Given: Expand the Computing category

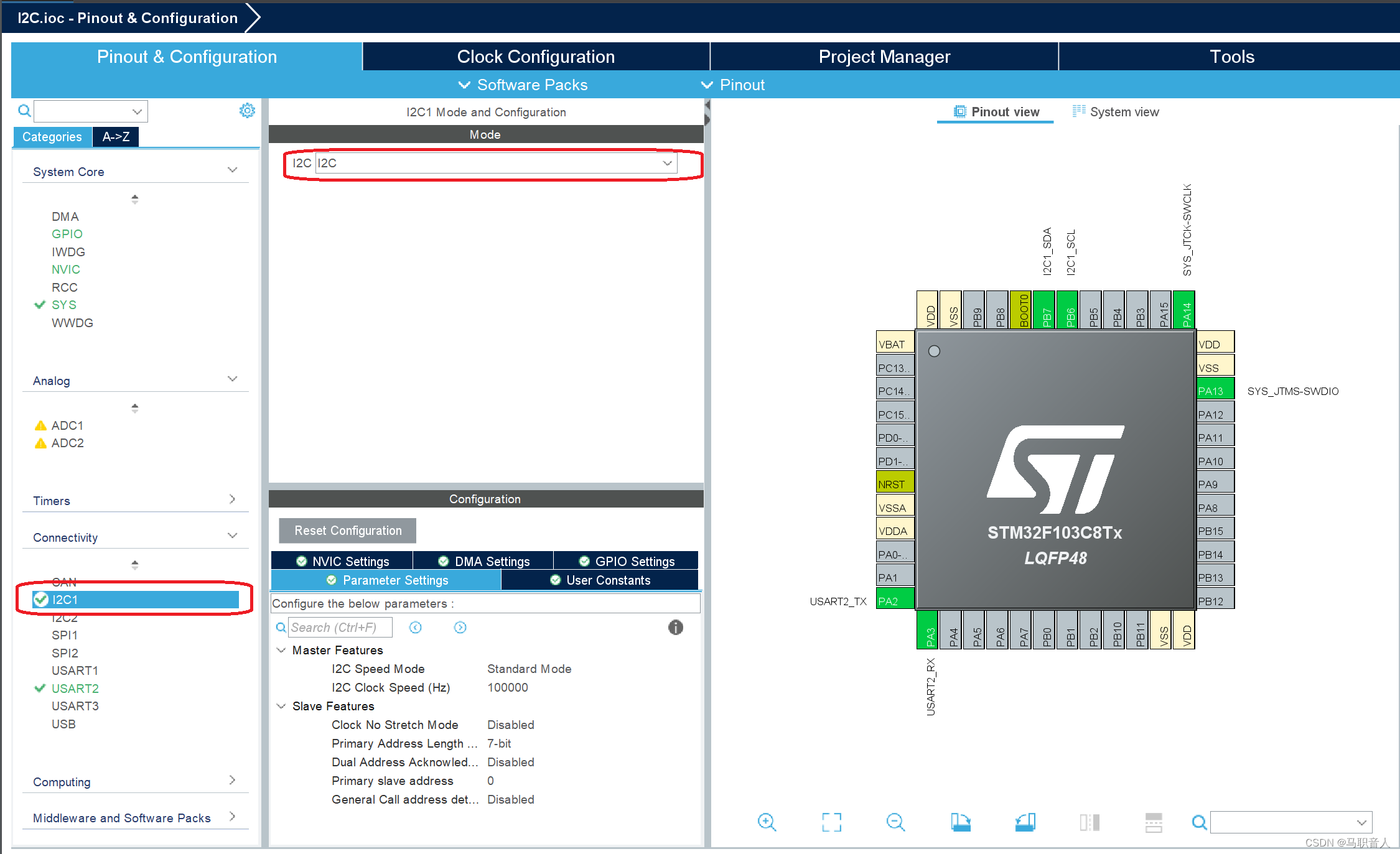Looking at the screenshot, I should (x=232, y=781).
